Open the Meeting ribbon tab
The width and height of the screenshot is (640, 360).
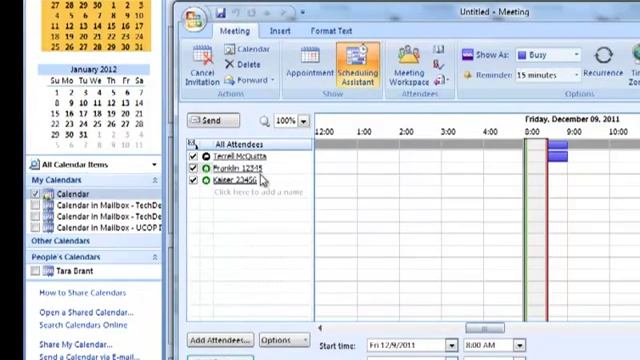235,31
